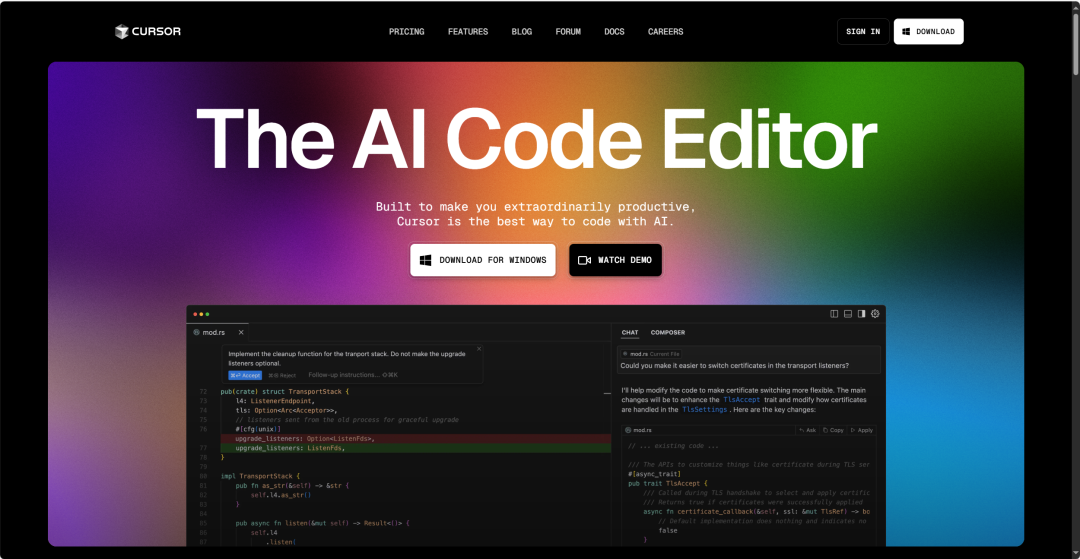Click the removed line 'upgrade_listeners: Option<ListenFds>,'
Screen dimensions: 1080x559
pyautogui.click(x=415, y=439)
